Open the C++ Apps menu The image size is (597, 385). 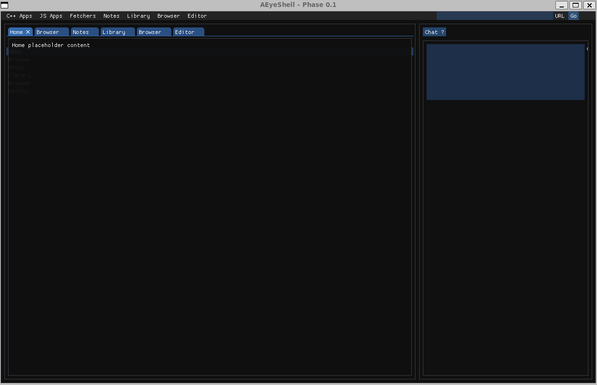pos(19,16)
